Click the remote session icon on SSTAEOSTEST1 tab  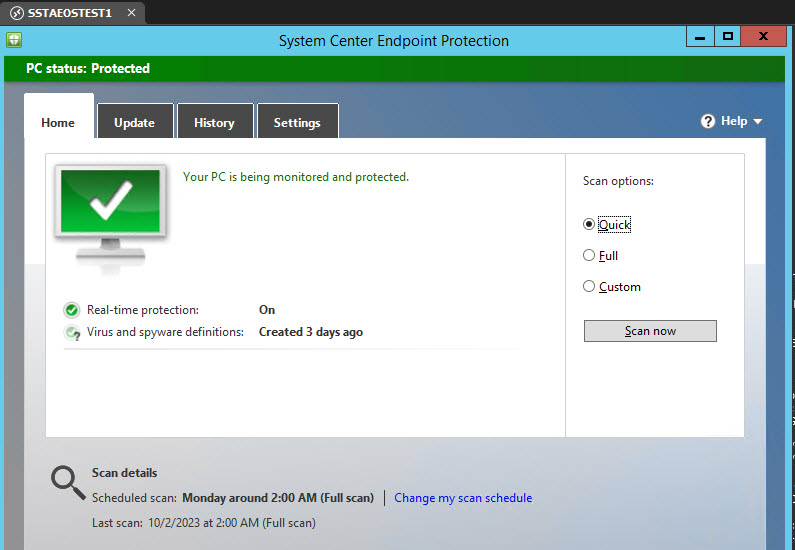[17, 13]
